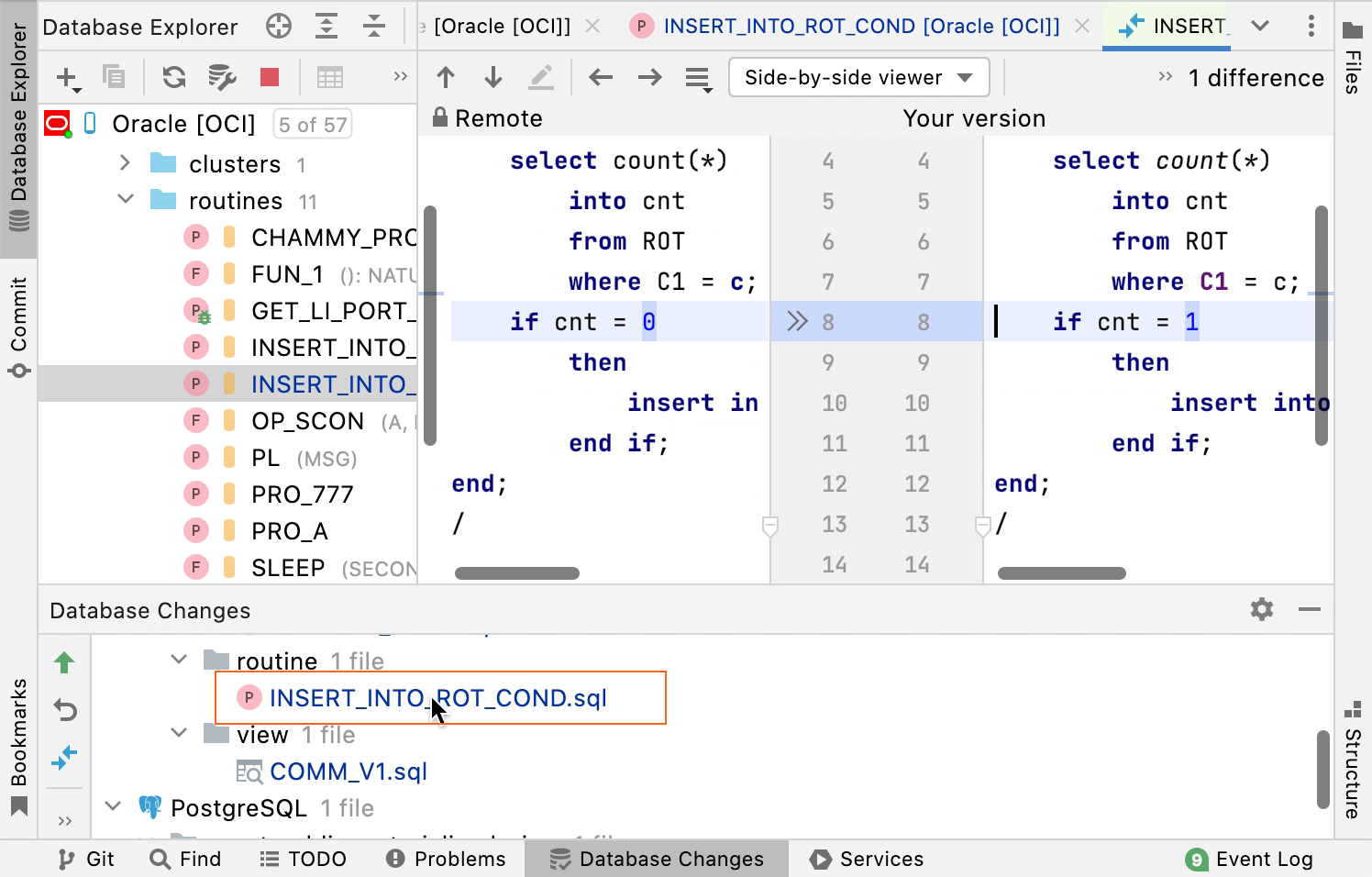Image resolution: width=1372 pixels, height=877 pixels.
Task: Jump to next difference with down arrow
Action: (x=493, y=77)
